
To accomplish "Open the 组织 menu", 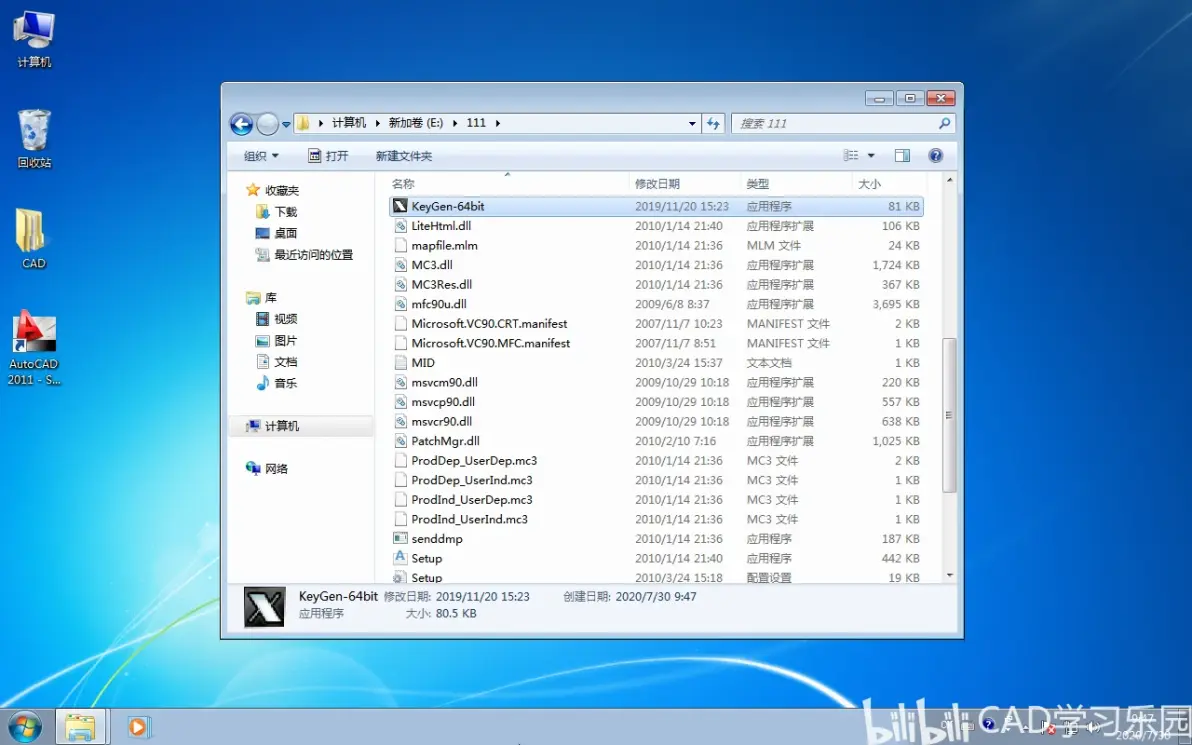I will point(261,156).
